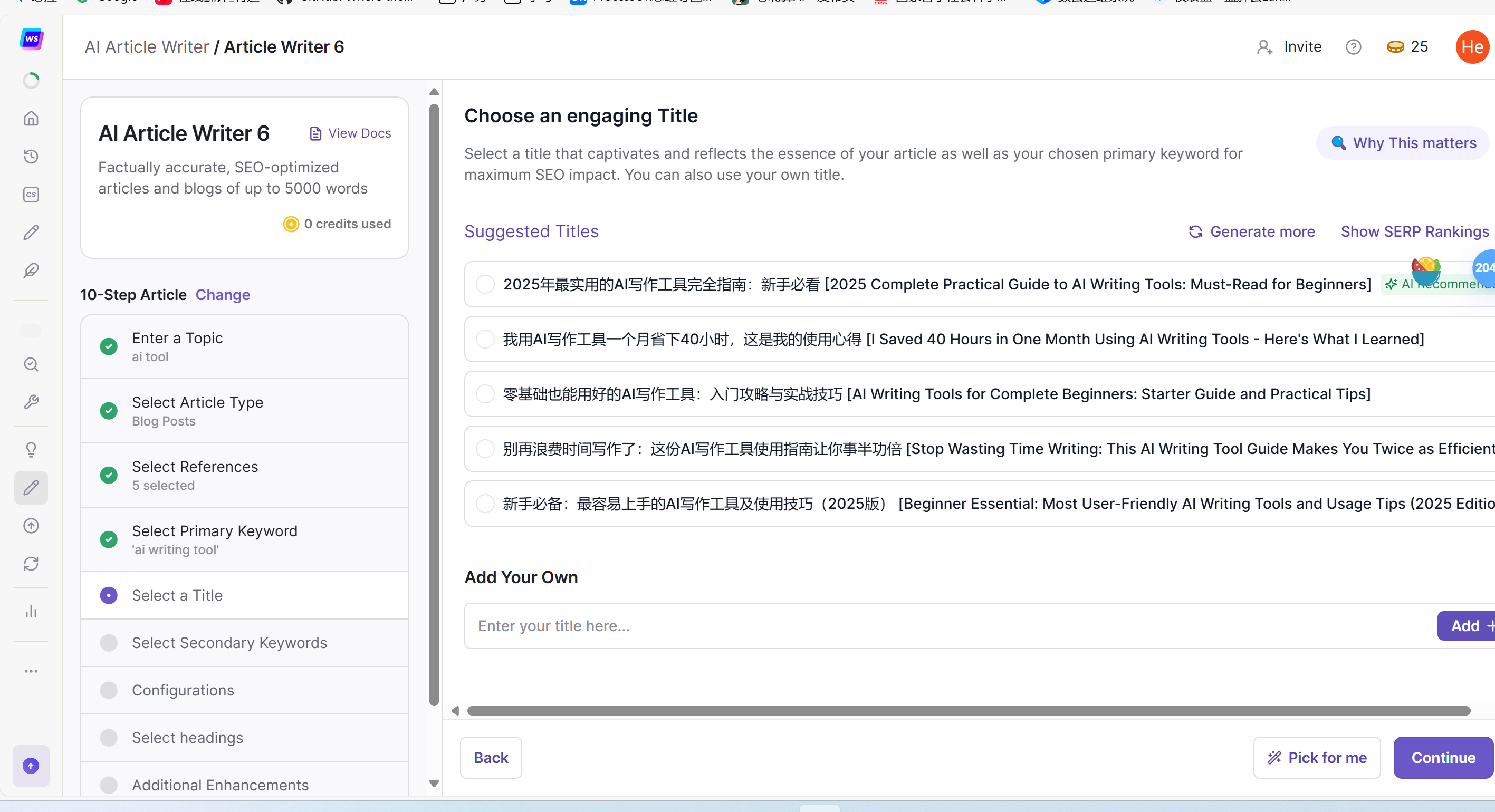Screen dimensions: 1495x812
Task: Click Change link for 10-Step Article
Action: click(x=222, y=295)
